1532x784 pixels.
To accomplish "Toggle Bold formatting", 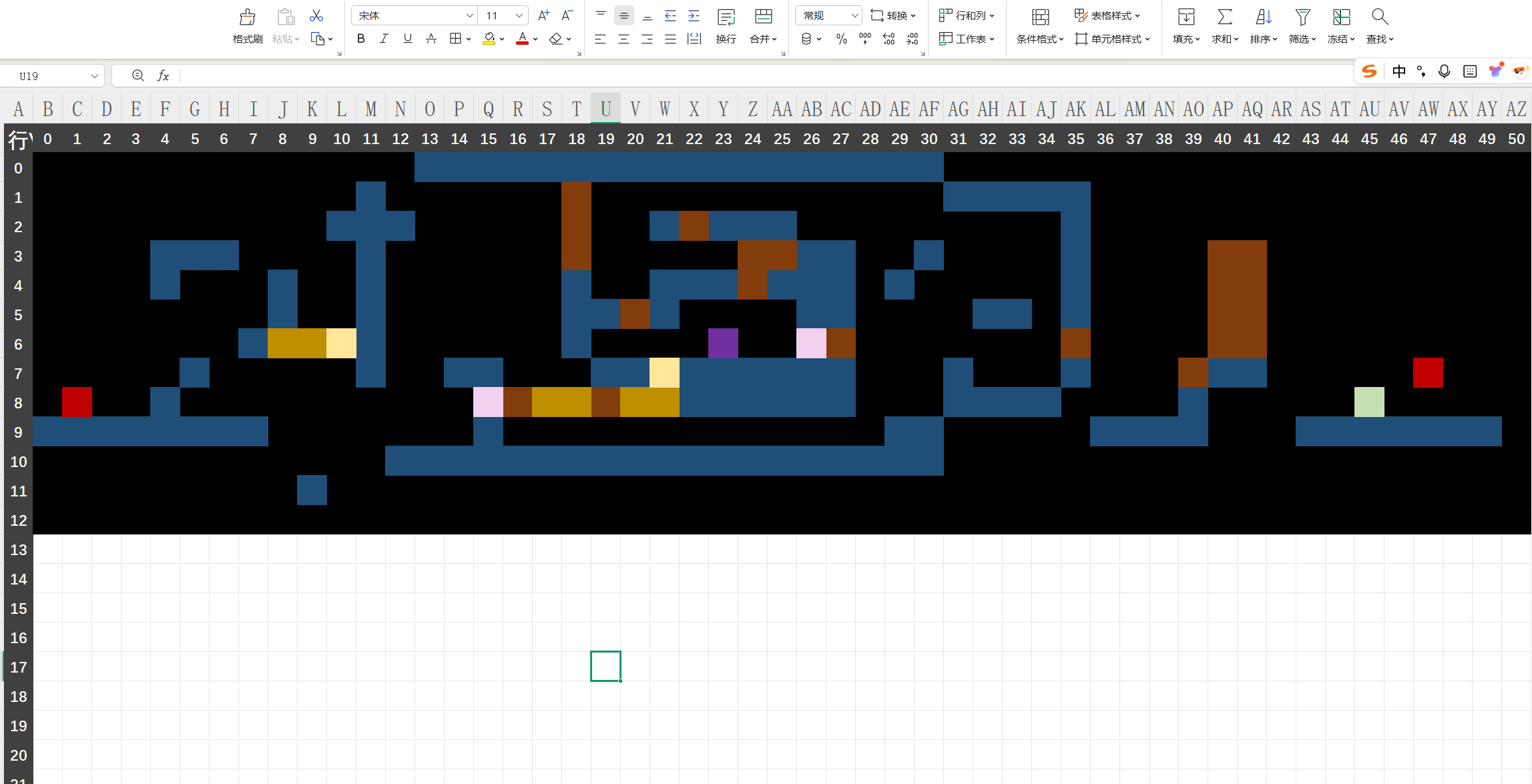I will click(360, 39).
